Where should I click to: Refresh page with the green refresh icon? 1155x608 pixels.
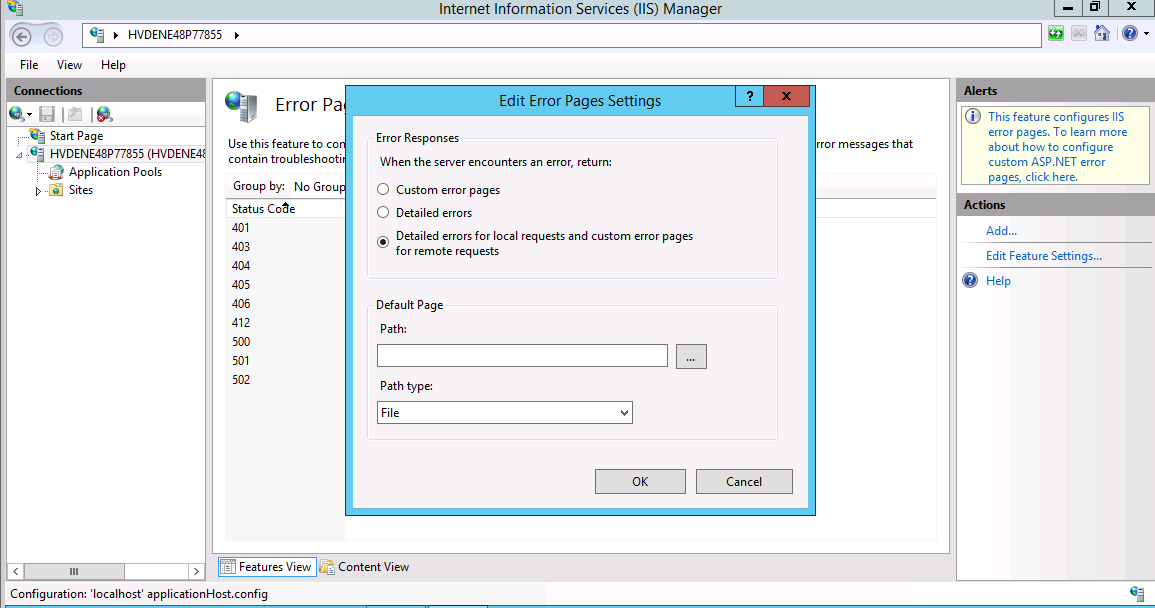click(1056, 33)
